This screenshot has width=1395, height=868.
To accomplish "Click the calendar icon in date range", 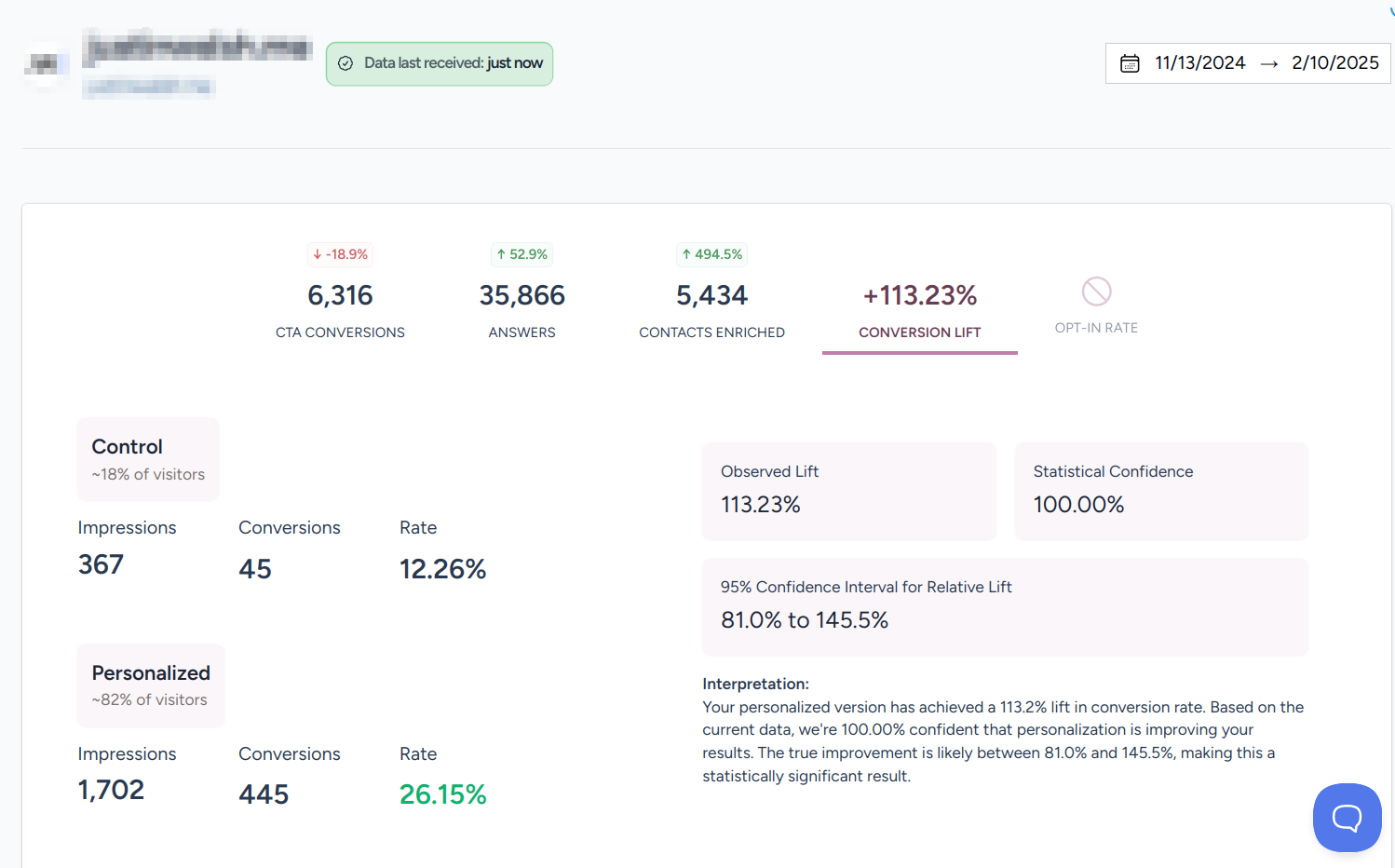I will 1130,63.
